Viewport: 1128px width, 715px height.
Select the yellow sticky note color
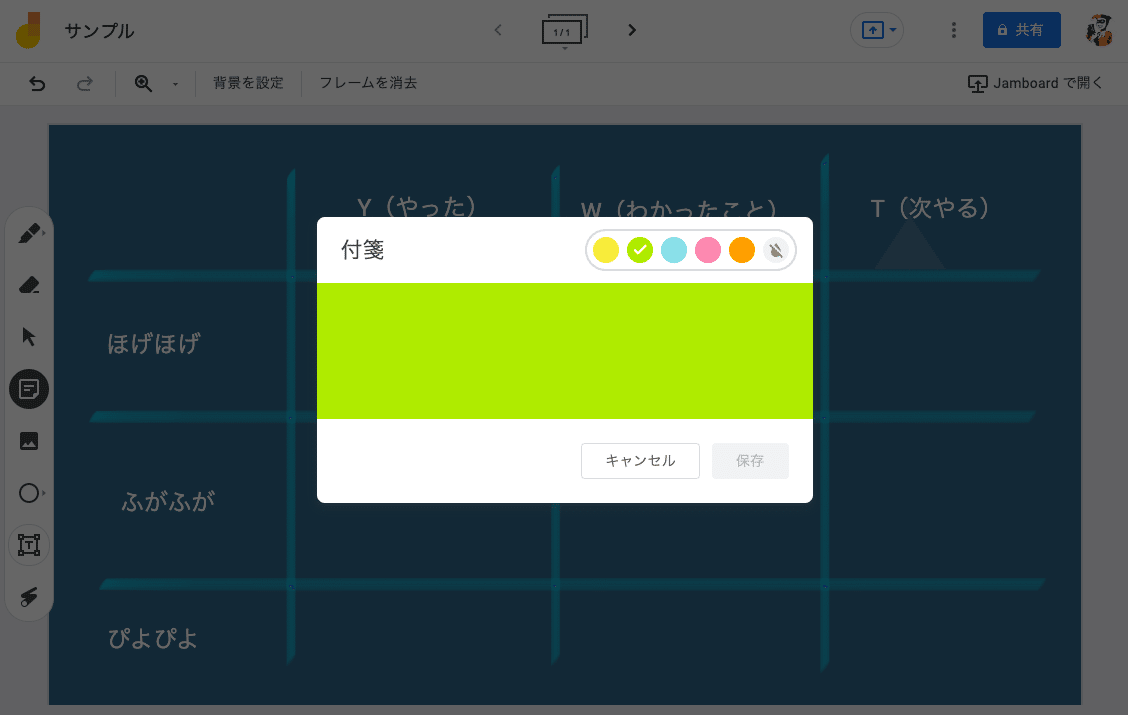[606, 250]
